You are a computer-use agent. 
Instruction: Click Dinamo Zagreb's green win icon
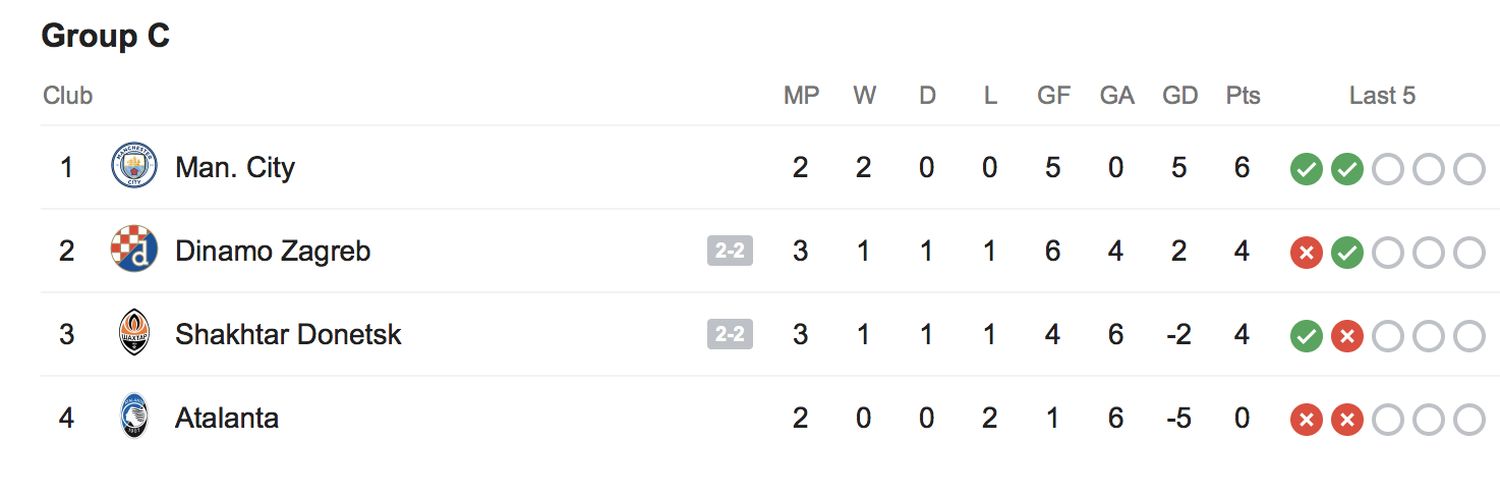point(1346,253)
